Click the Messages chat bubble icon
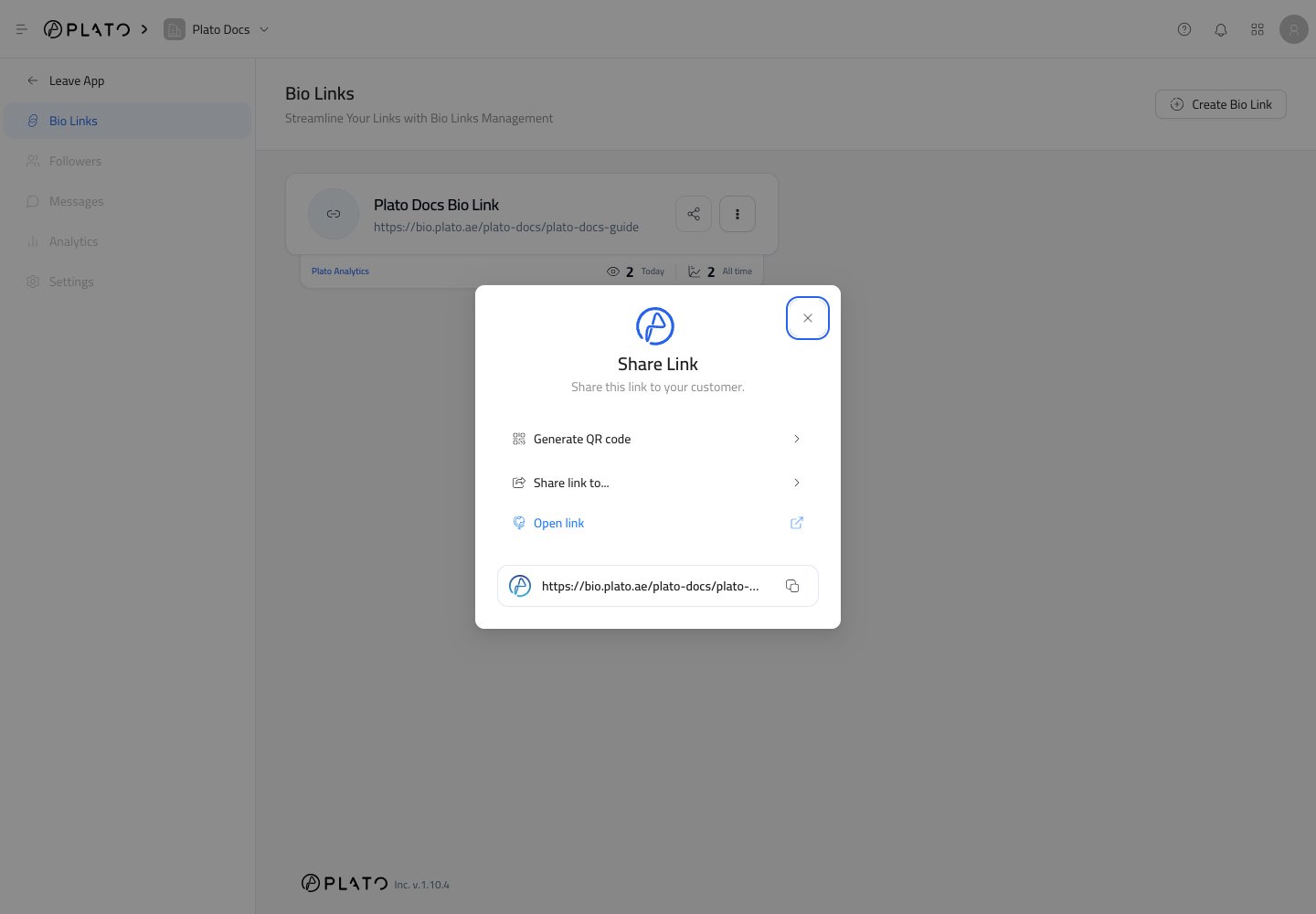Screen dimensions: 1316x914 [33, 201]
